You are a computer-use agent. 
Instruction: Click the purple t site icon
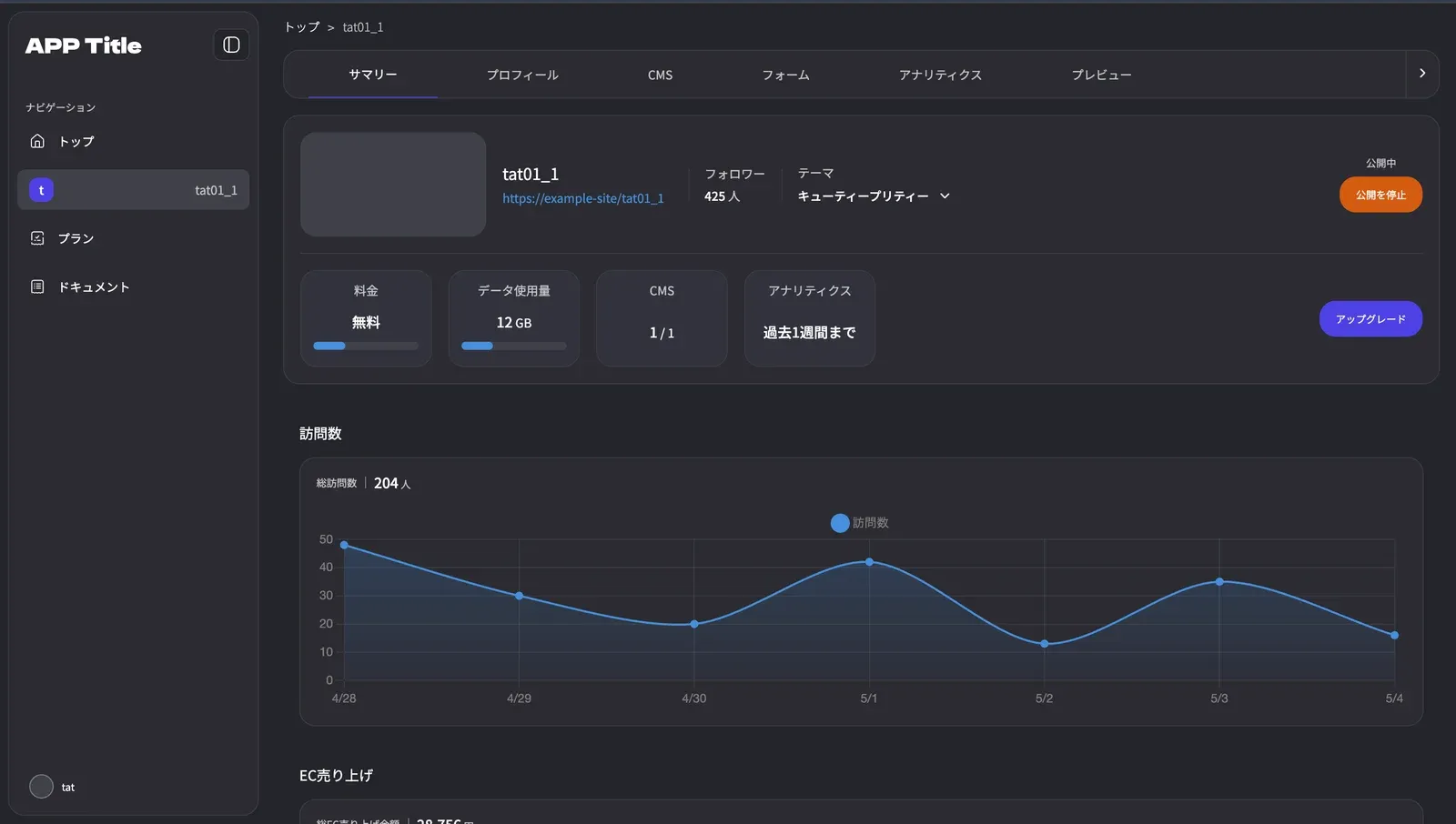point(41,190)
